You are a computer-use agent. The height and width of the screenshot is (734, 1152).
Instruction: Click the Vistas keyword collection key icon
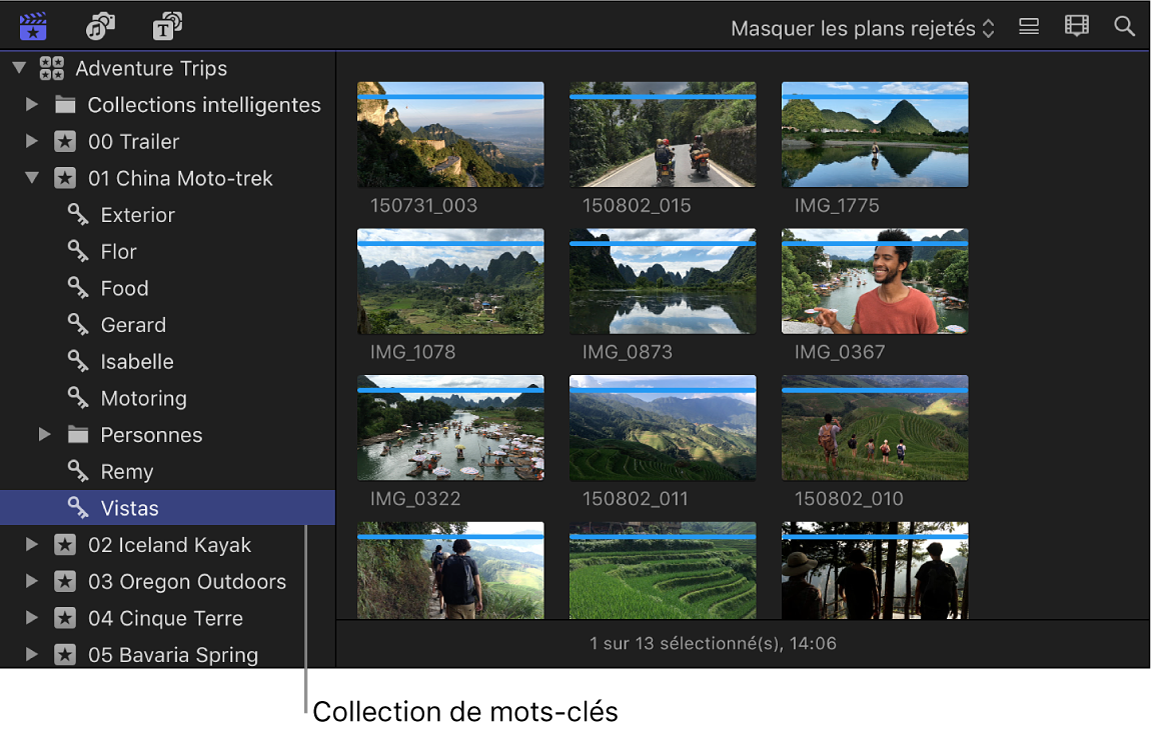[77, 507]
